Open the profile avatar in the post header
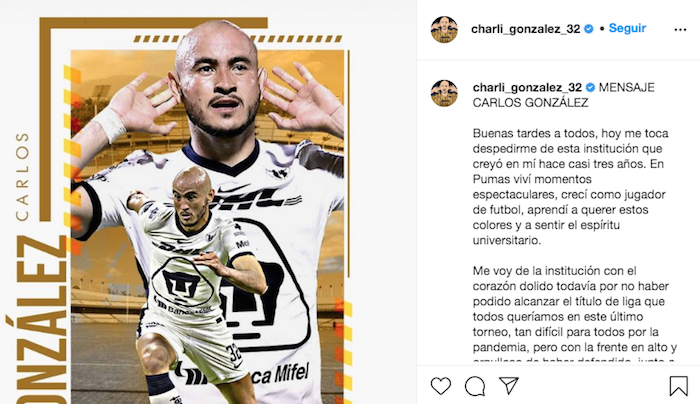700x404 pixels. [444, 29]
